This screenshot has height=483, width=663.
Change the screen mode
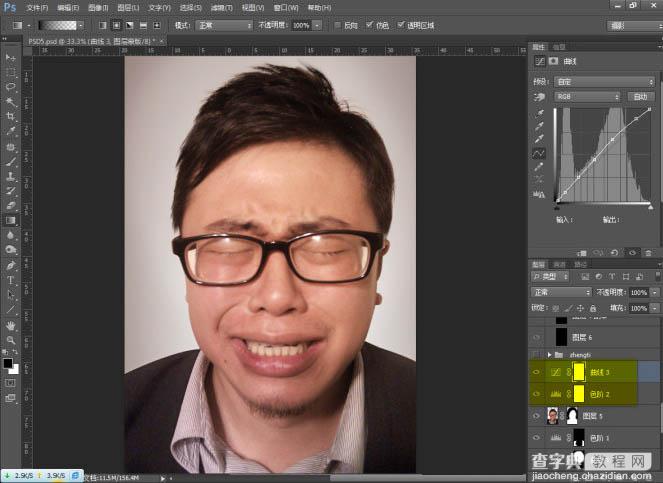pyautogui.click(x=11, y=398)
